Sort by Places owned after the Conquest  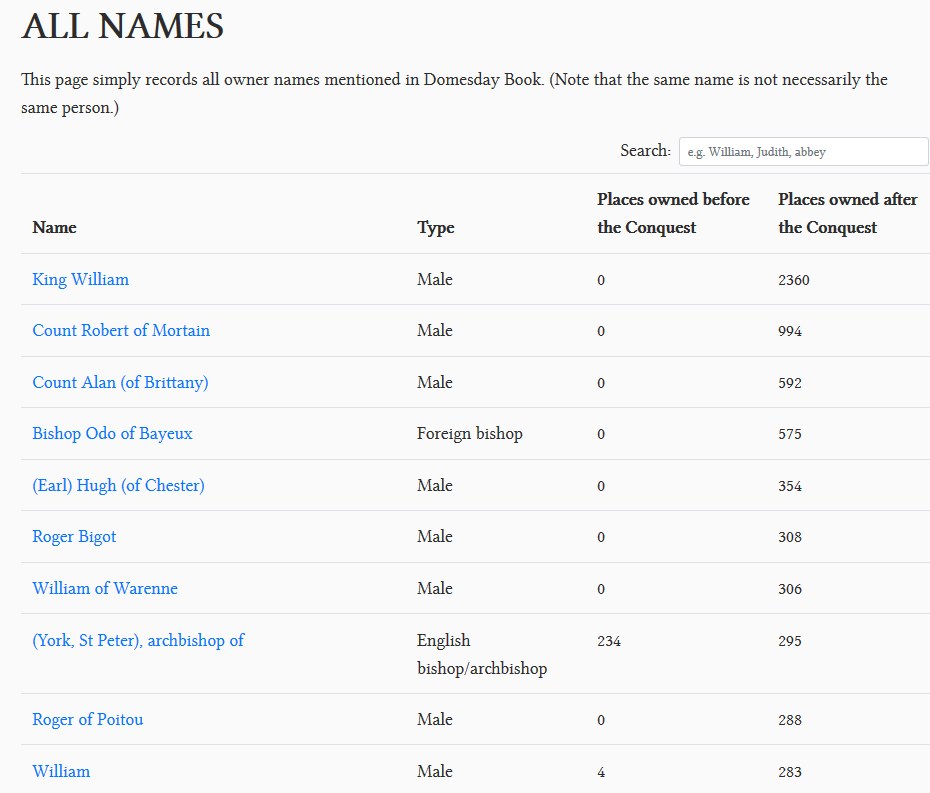point(848,214)
